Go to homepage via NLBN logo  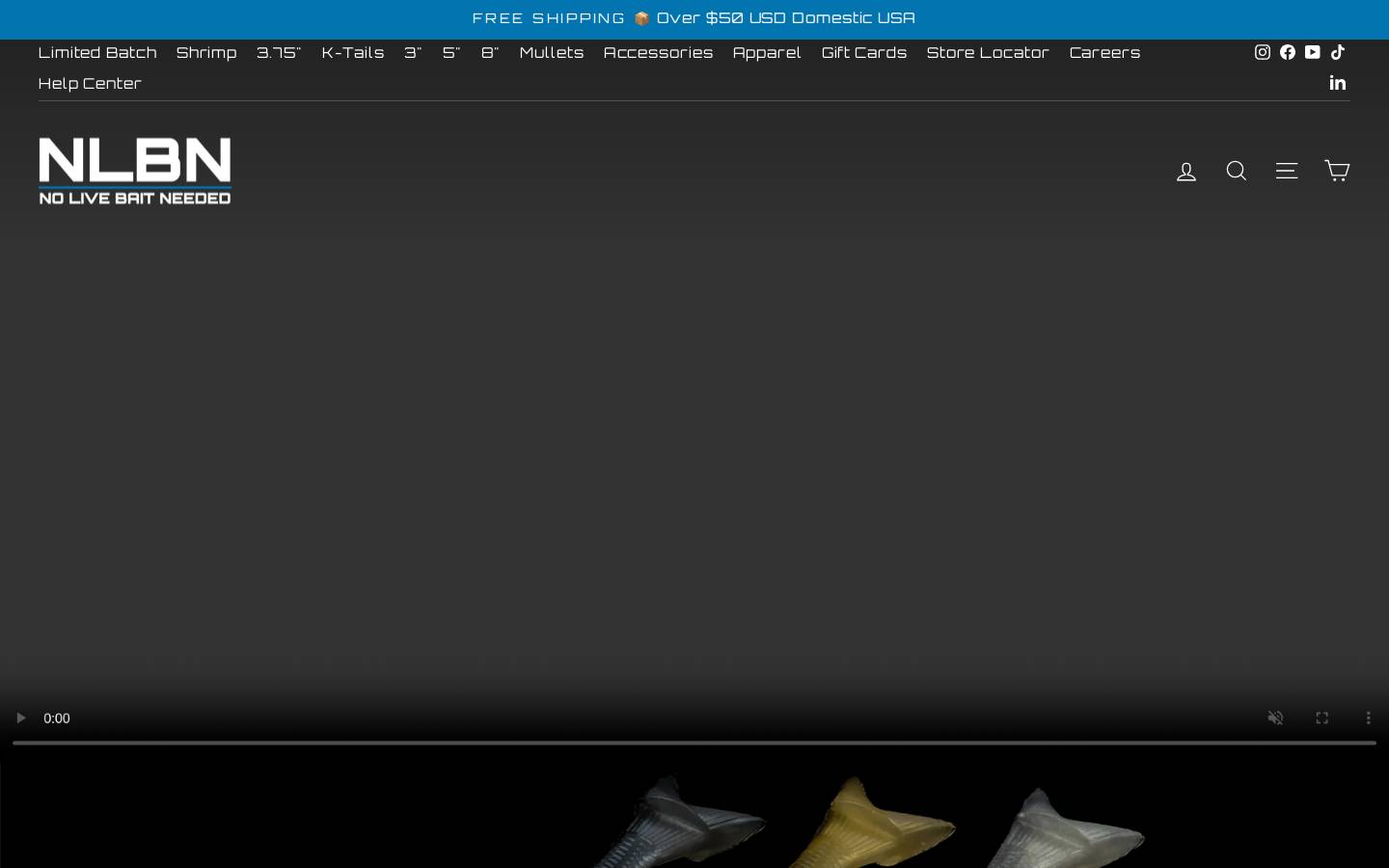click(x=135, y=171)
